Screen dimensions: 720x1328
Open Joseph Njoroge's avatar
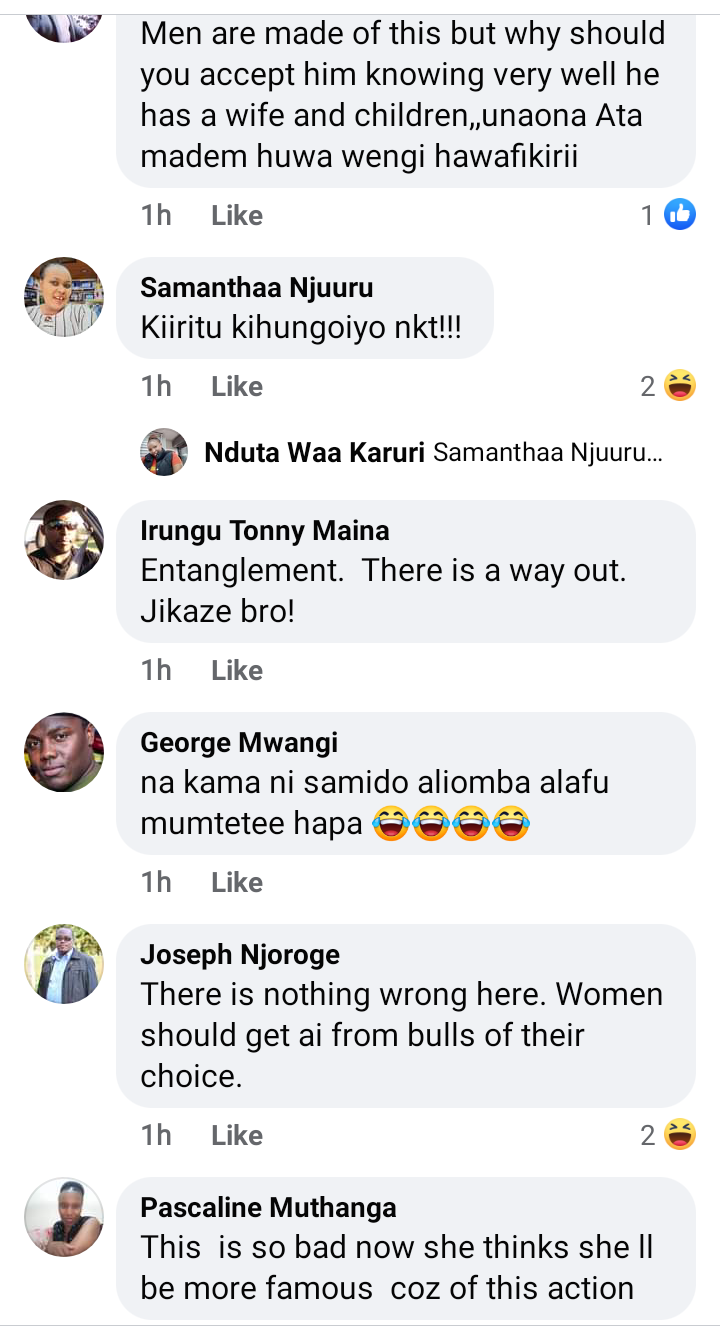tap(64, 964)
